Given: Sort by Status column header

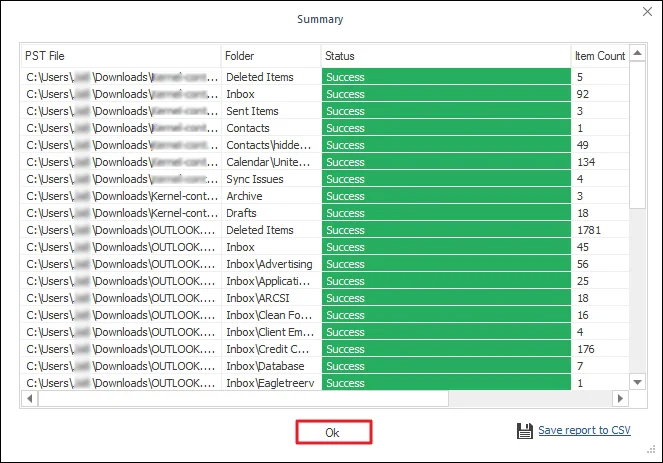Looking at the screenshot, I should pyautogui.click(x=446, y=56).
